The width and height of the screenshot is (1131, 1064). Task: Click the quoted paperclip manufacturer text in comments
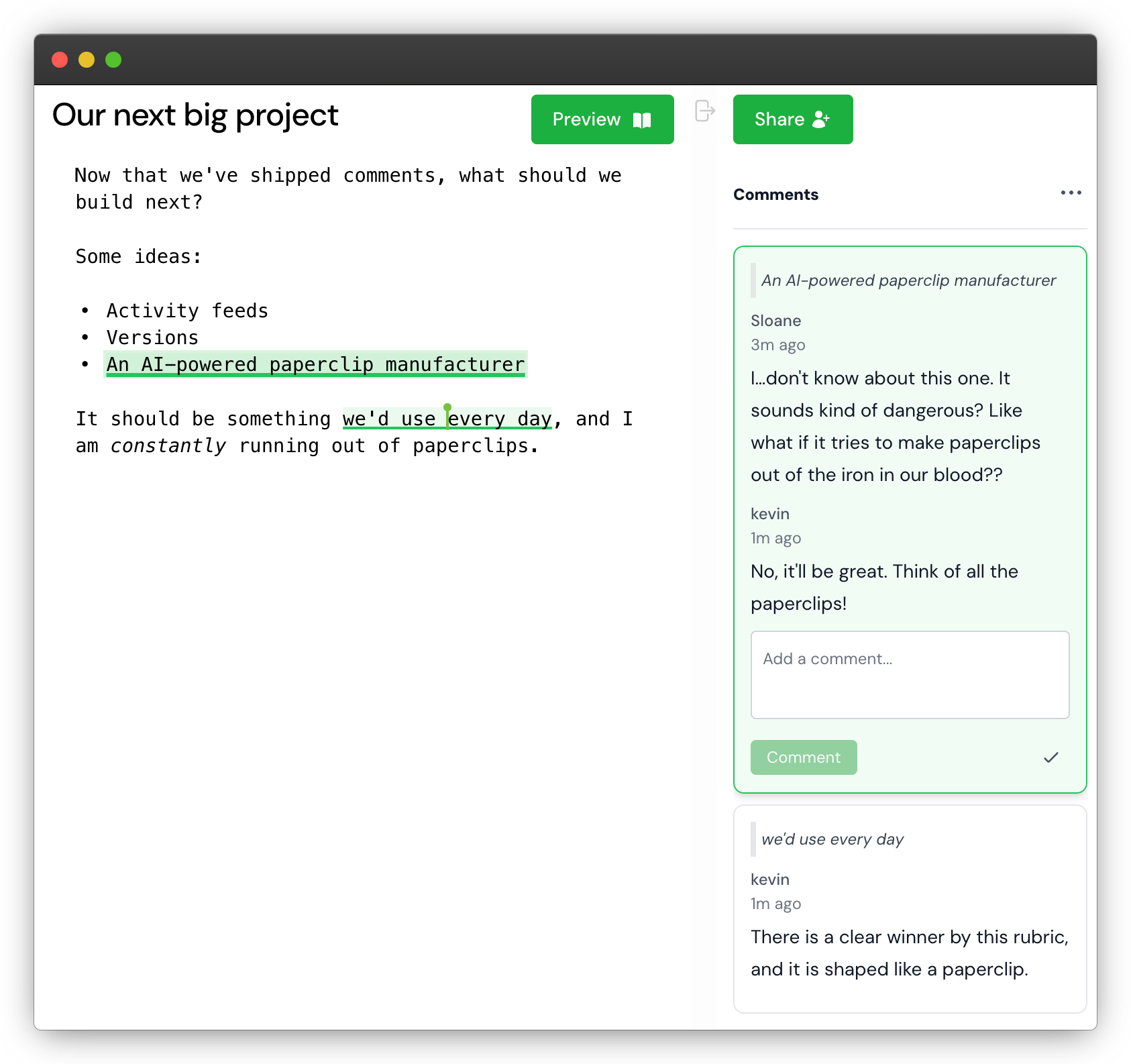(908, 280)
